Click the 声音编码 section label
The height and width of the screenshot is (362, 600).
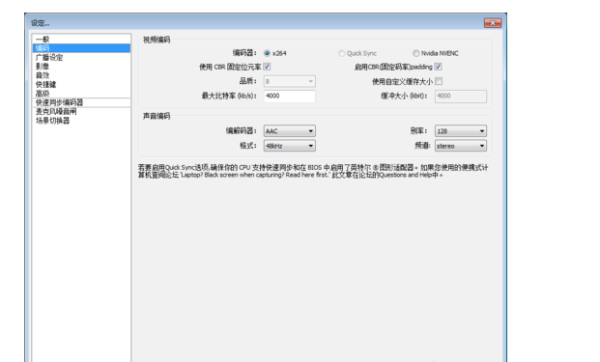pos(157,116)
